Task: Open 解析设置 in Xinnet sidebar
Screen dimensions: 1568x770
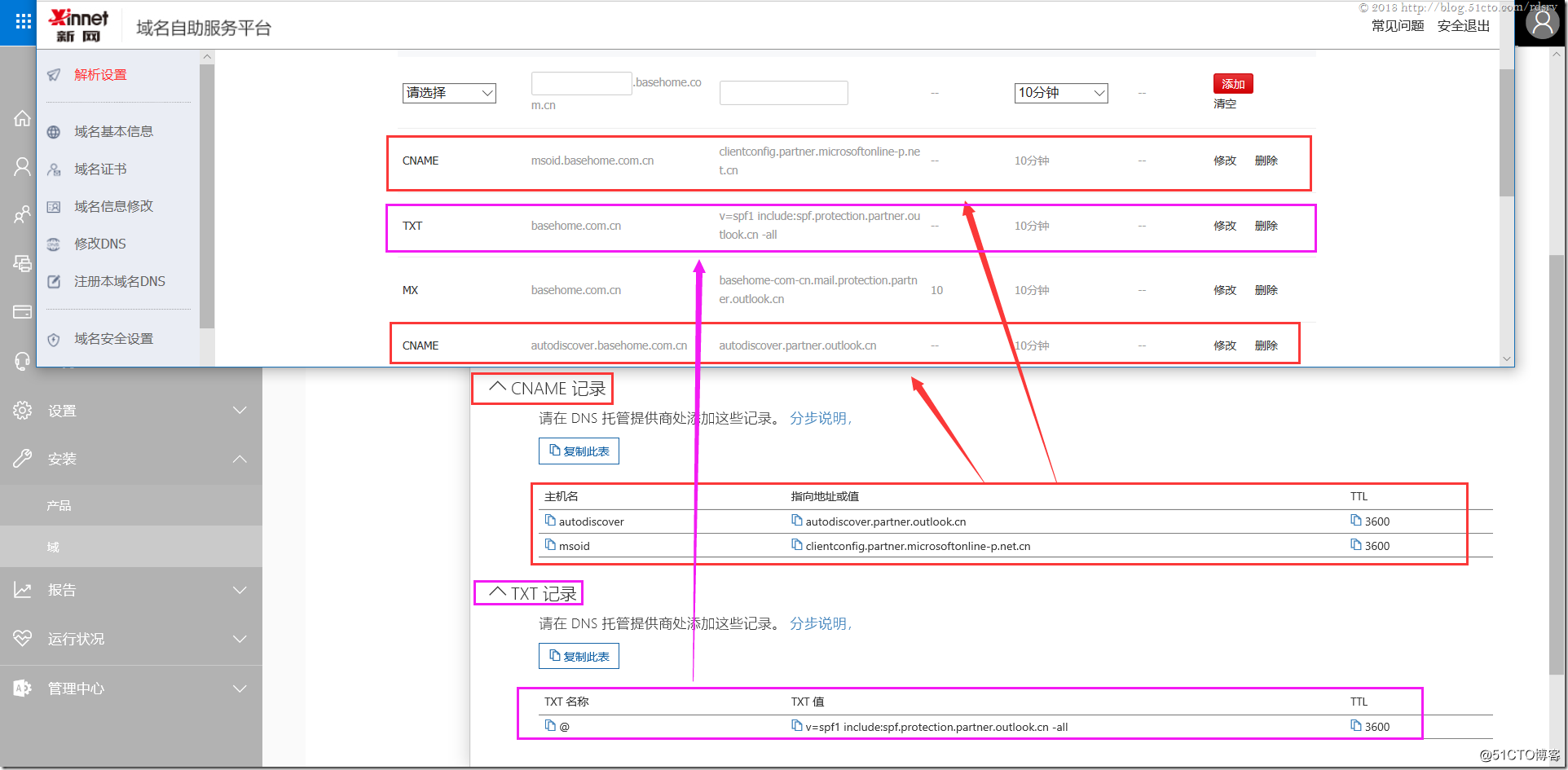Action: [100, 75]
